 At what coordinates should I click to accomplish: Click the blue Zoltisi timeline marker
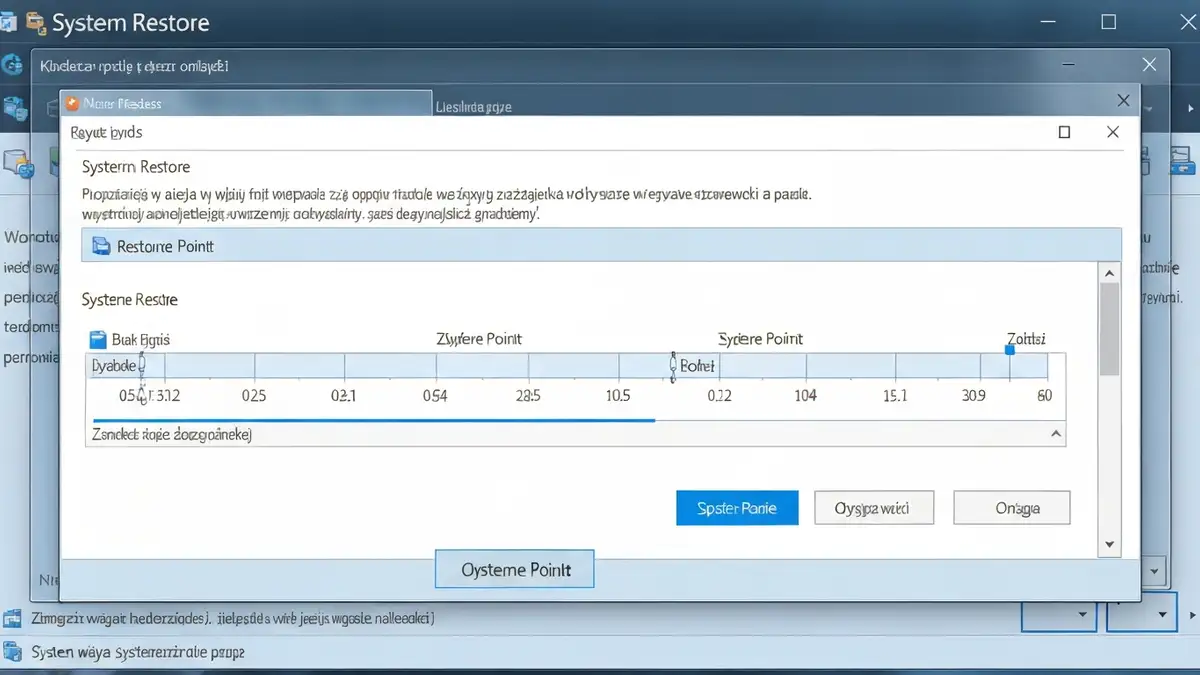(1009, 350)
